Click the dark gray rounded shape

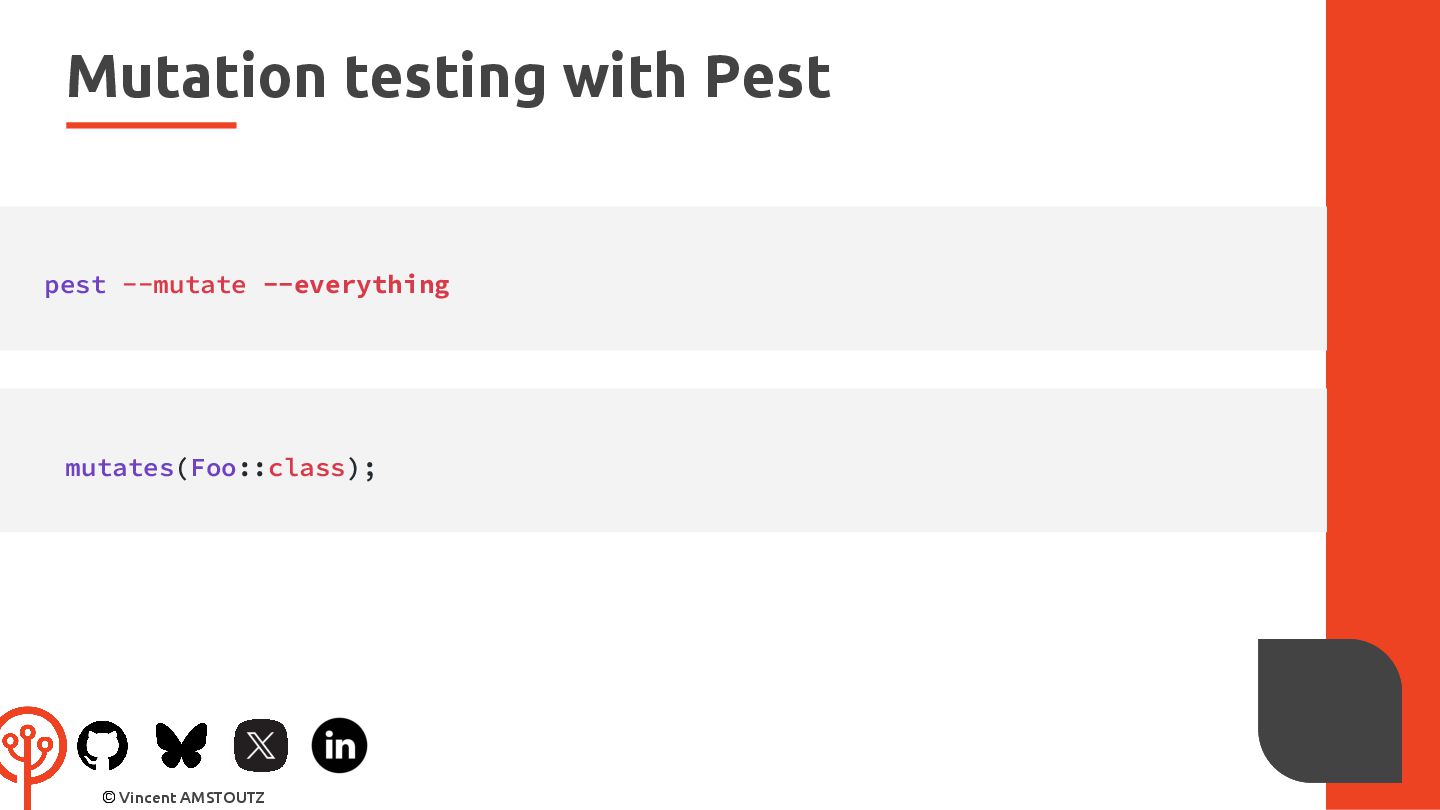point(1329,711)
